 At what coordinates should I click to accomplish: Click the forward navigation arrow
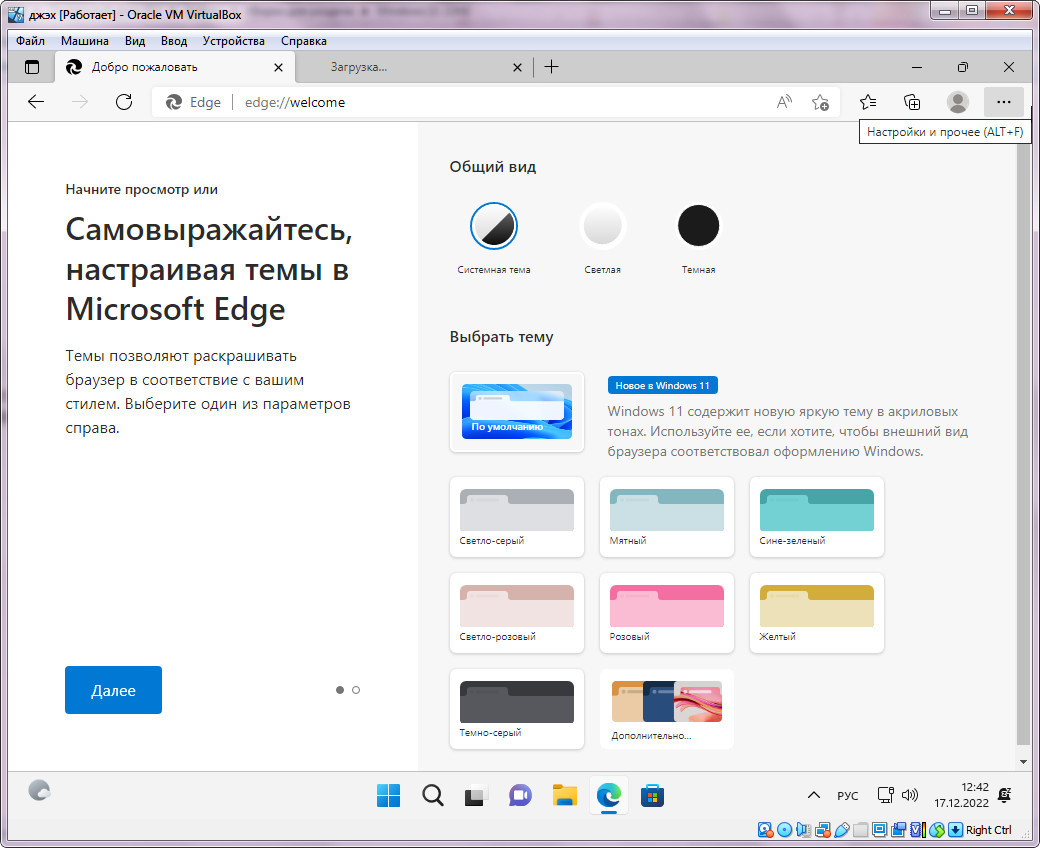click(x=80, y=102)
